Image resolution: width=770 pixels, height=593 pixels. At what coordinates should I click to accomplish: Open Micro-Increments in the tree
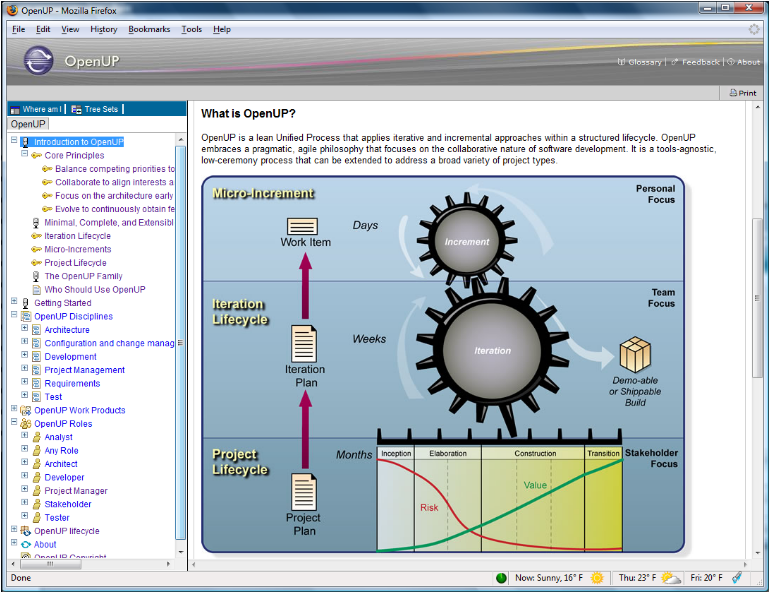pos(78,249)
